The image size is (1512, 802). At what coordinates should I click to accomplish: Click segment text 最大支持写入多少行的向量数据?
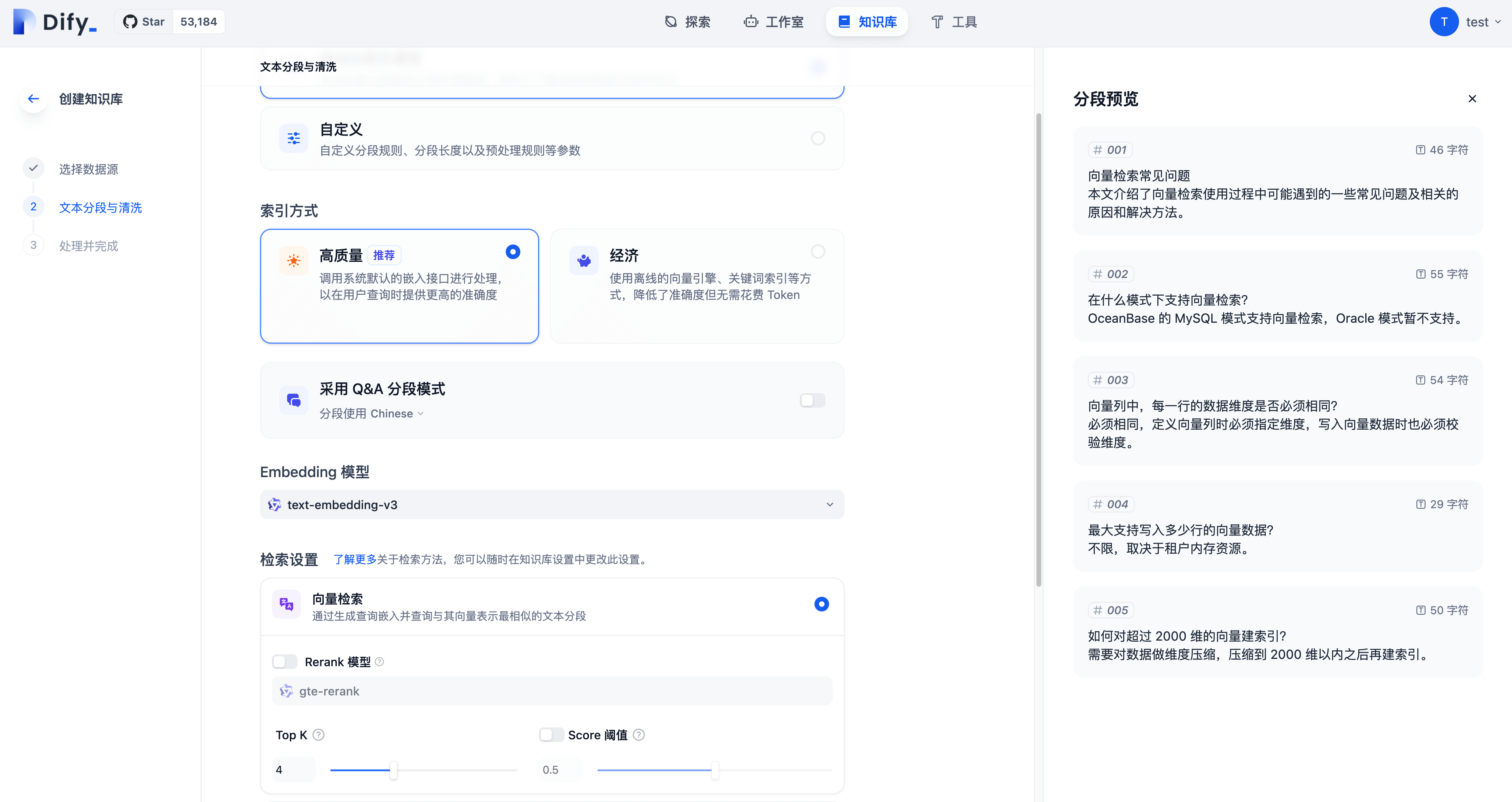click(1180, 530)
